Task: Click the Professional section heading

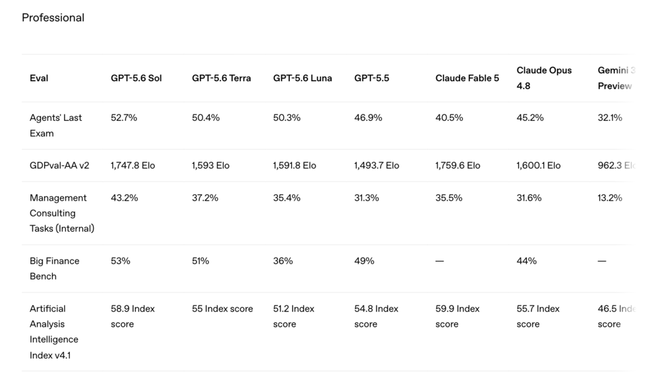Action: pyautogui.click(x=53, y=18)
